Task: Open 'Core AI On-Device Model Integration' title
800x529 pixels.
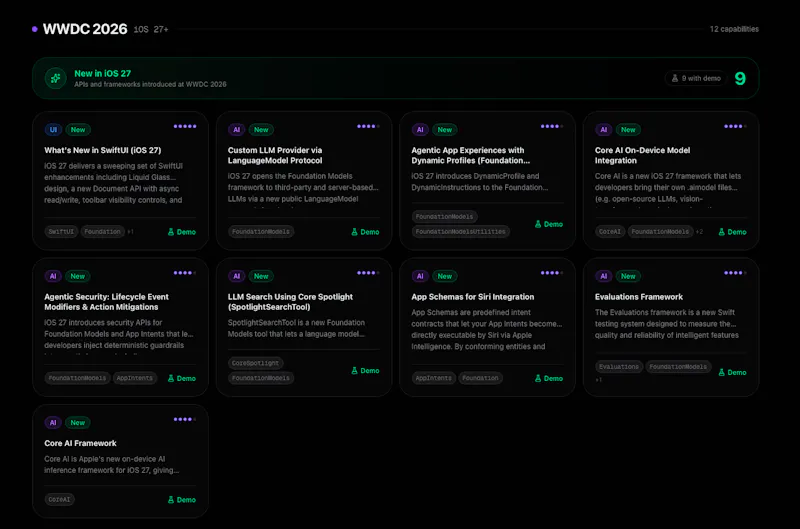Action: tap(642, 155)
